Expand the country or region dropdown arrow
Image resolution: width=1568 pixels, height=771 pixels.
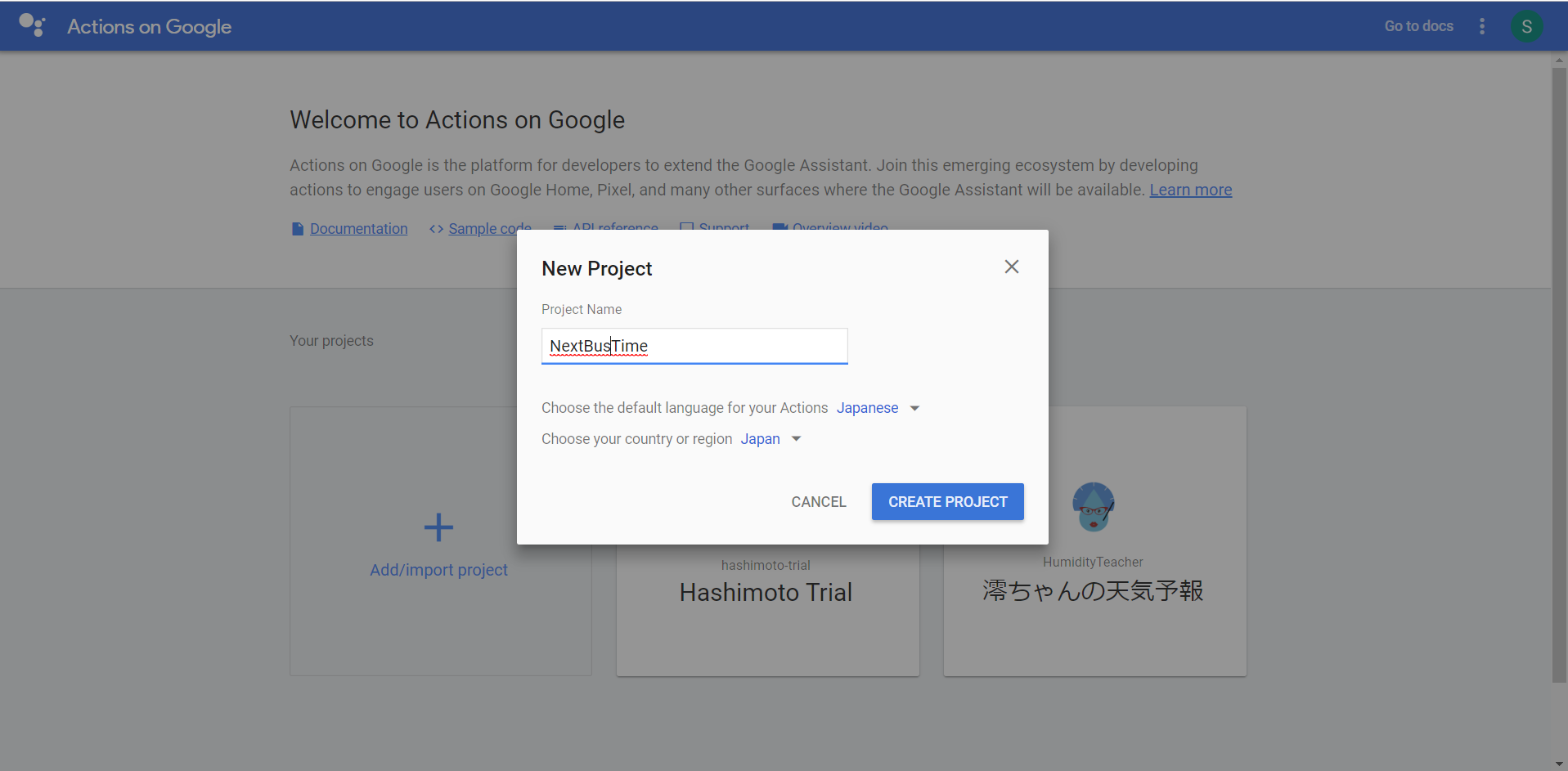pyautogui.click(x=796, y=439)
